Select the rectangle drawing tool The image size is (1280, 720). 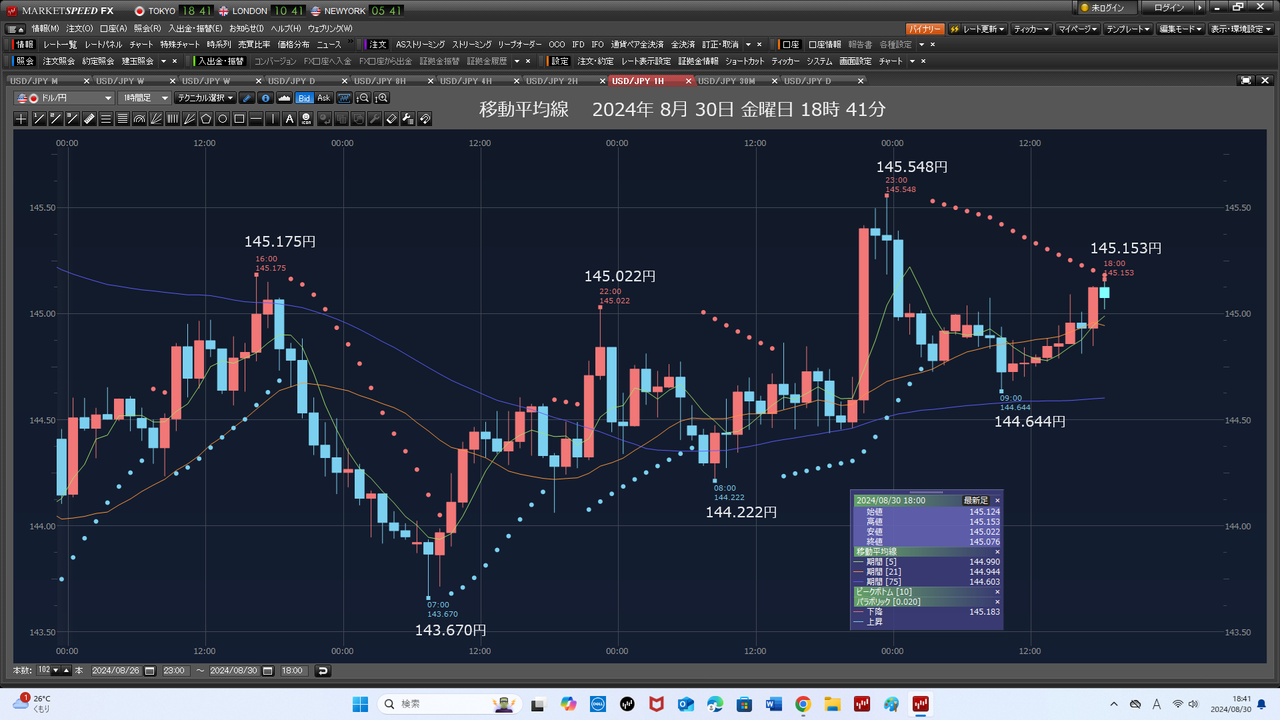pos(239,119)
